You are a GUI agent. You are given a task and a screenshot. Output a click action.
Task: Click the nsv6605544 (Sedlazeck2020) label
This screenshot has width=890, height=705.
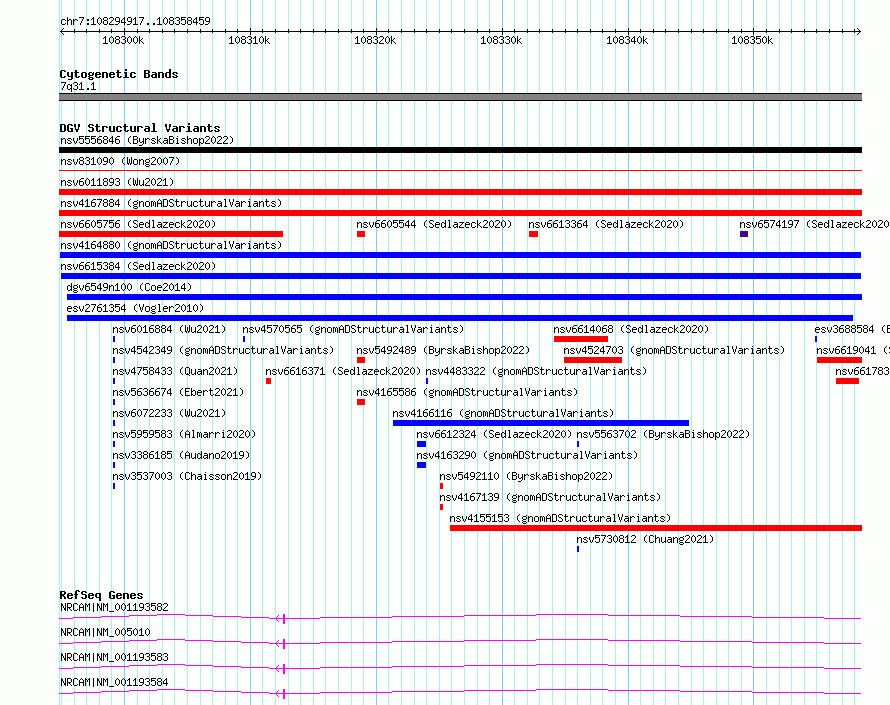click(434, 224)
